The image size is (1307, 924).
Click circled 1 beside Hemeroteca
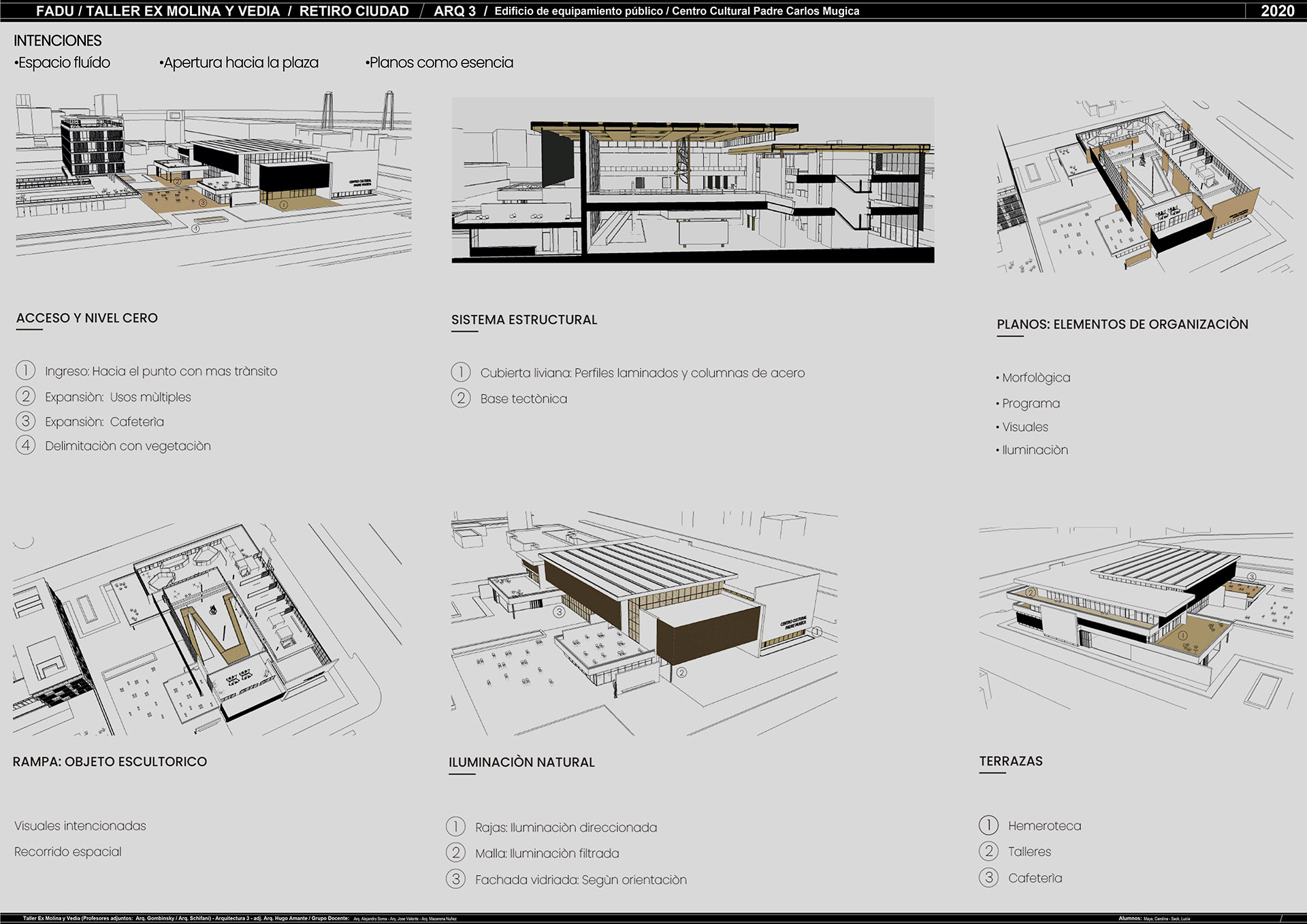(988, 825)
